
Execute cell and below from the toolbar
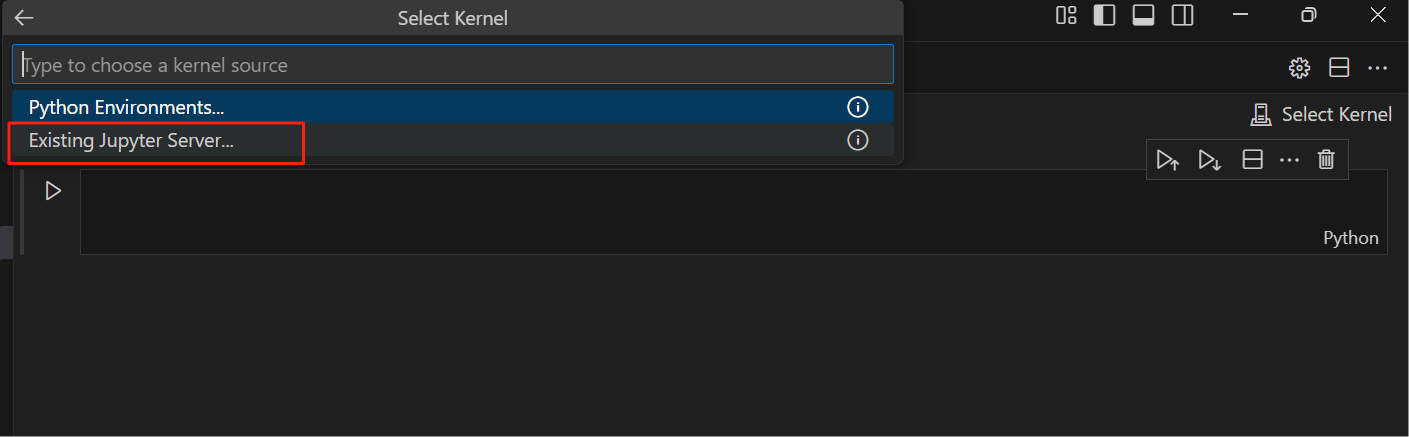coord(1210,160)
